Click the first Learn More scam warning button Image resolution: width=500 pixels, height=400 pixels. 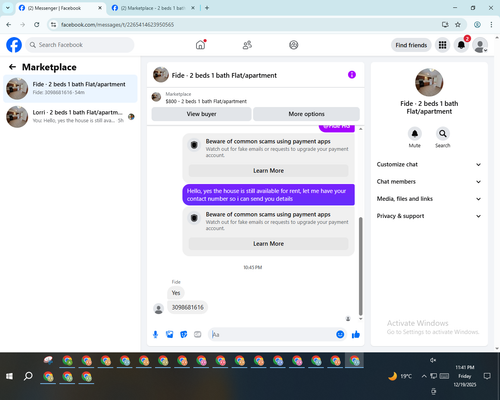point(268,171)
